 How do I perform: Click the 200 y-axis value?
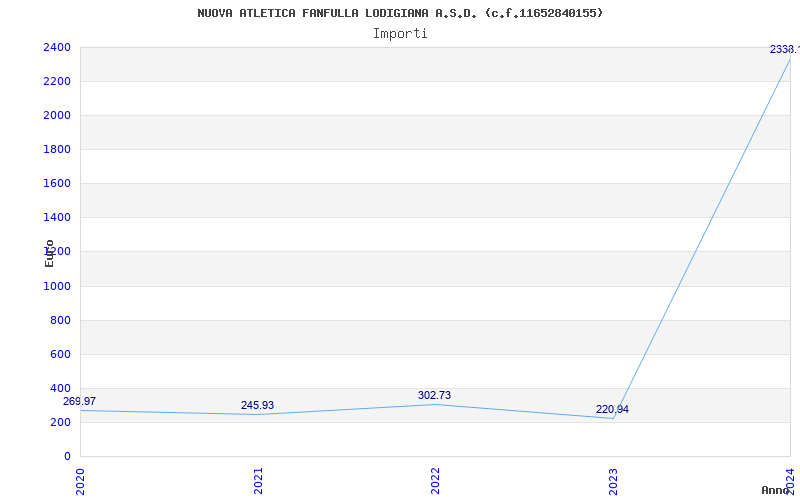click(60, 422)
